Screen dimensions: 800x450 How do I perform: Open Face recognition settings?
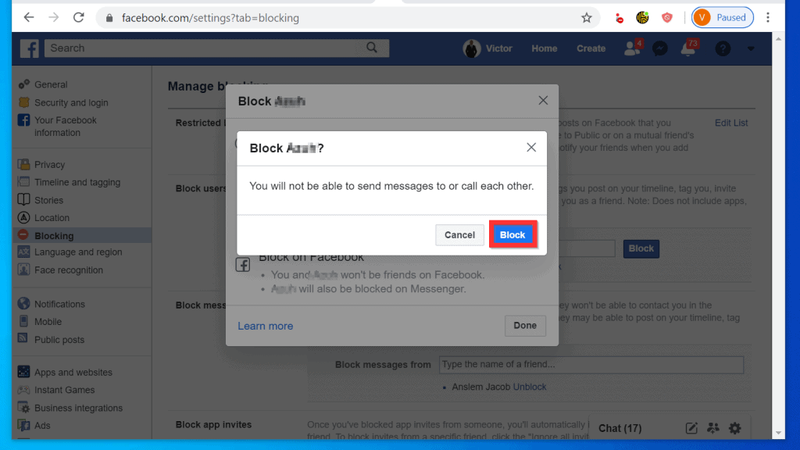click(x=68, y=270)
